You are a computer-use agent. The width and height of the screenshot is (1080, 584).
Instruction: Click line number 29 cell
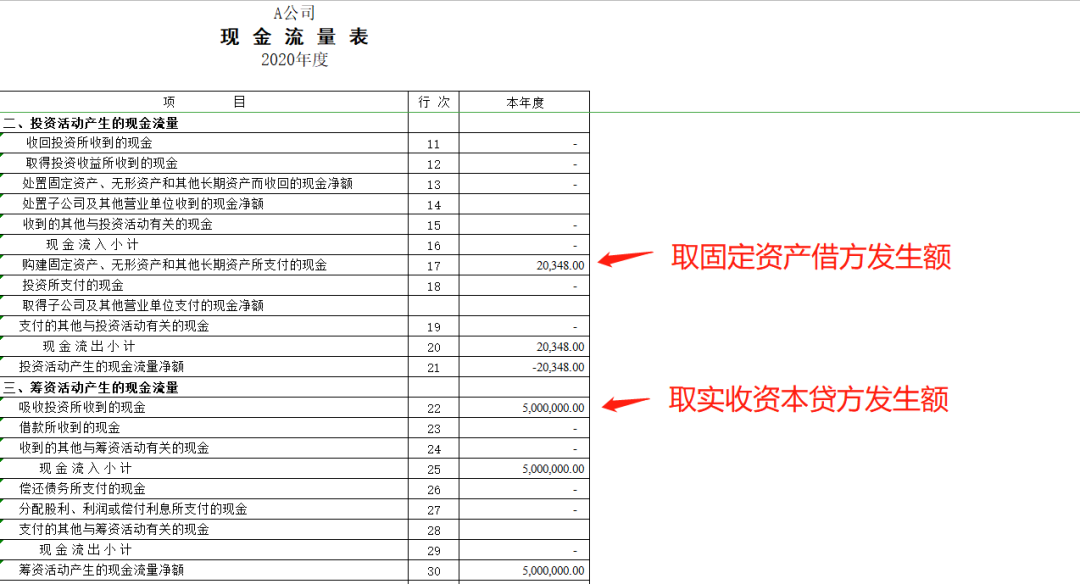point(433,551)
